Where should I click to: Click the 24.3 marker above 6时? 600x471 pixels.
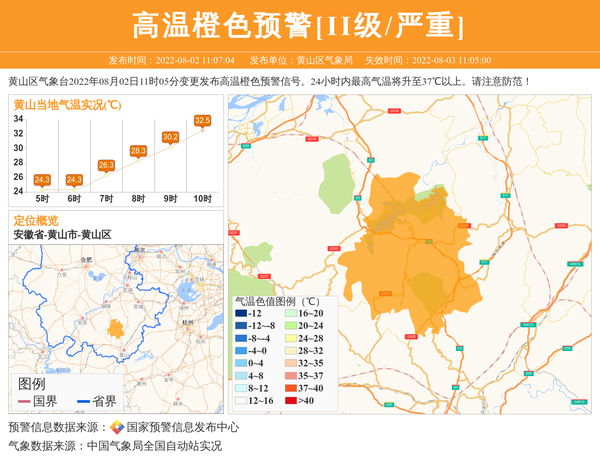(74, 180)
